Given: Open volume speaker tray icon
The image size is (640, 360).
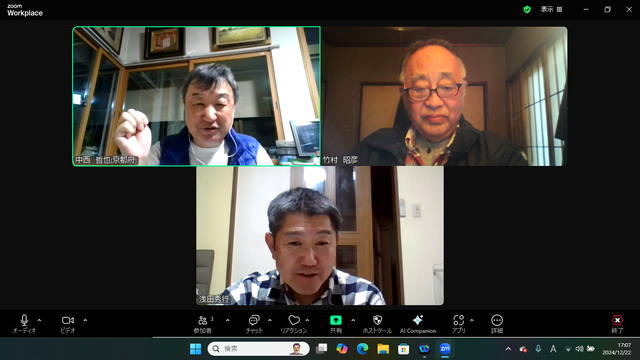Looking at the screenshot, I should click(579, 349).
